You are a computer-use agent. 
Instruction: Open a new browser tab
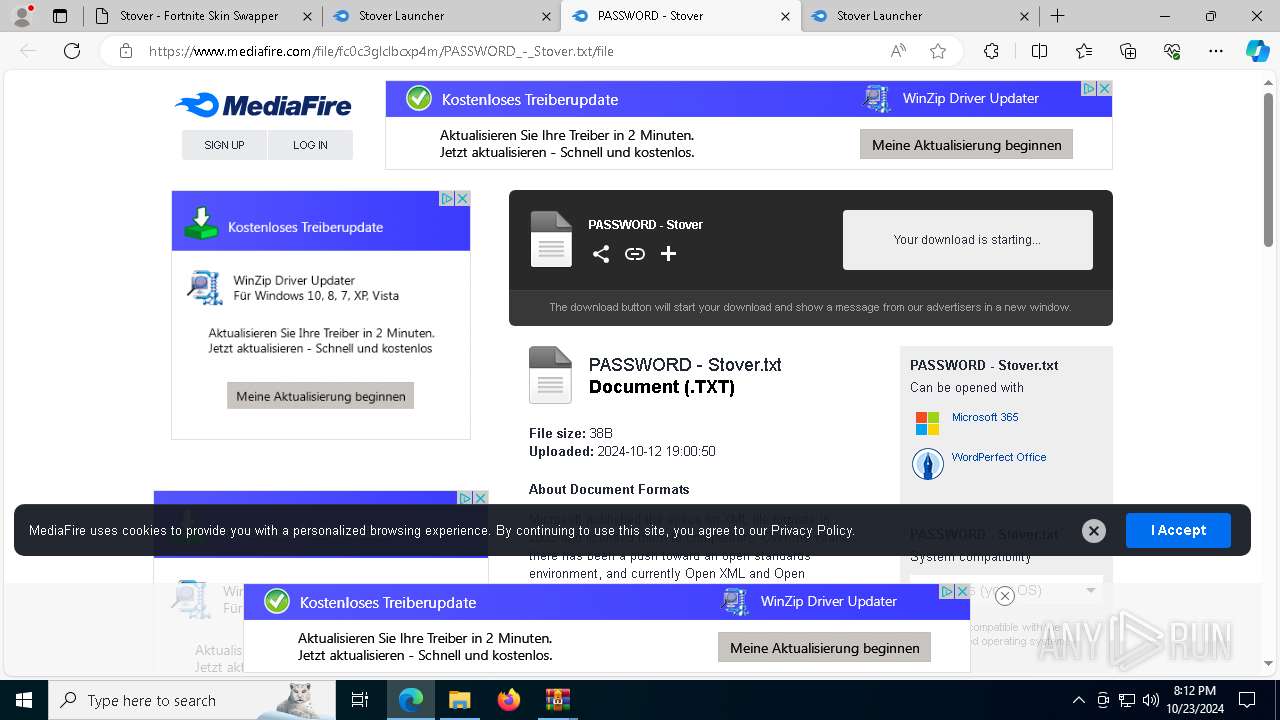point(1057,16)
